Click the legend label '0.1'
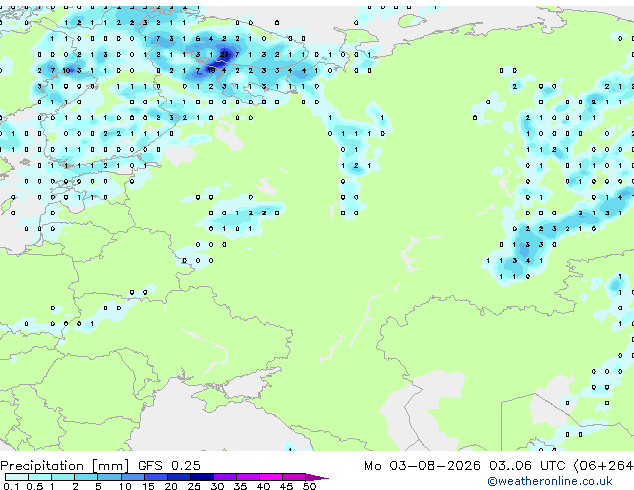This screenshot has height=490, width=634. coord(12,486)
